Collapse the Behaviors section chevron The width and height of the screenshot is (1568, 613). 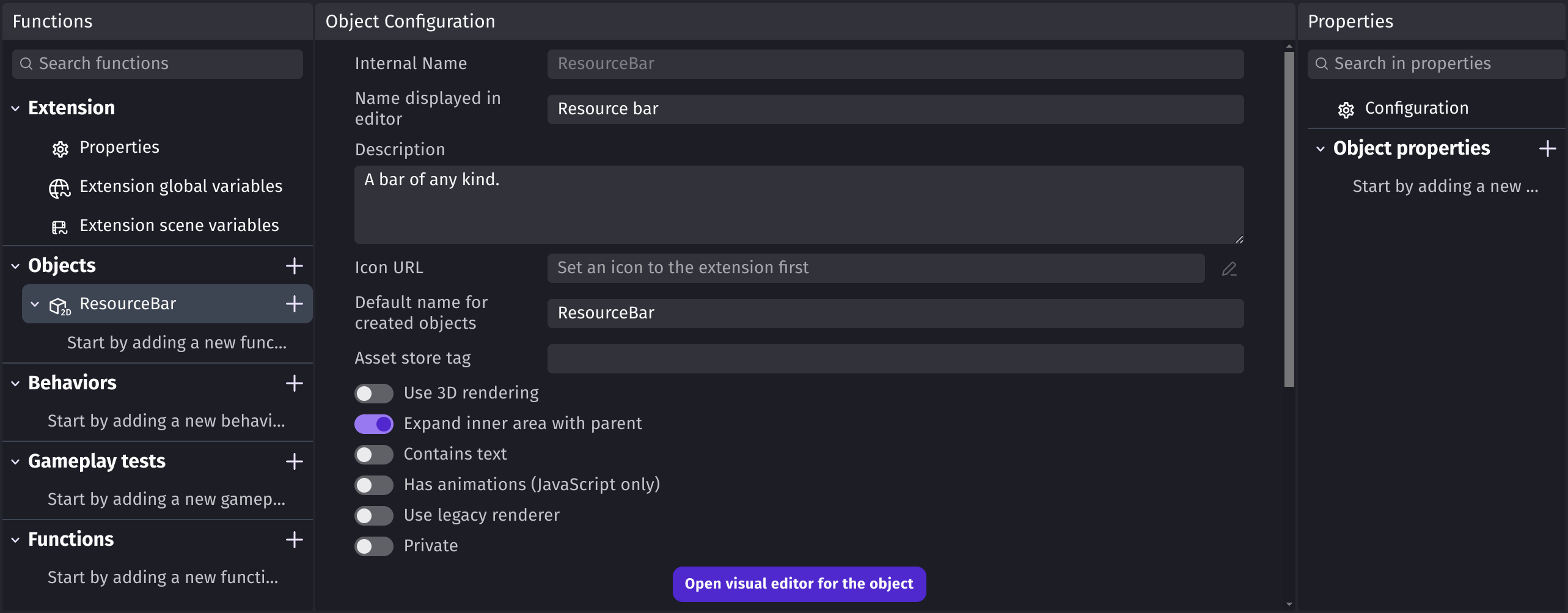(15, 384)
